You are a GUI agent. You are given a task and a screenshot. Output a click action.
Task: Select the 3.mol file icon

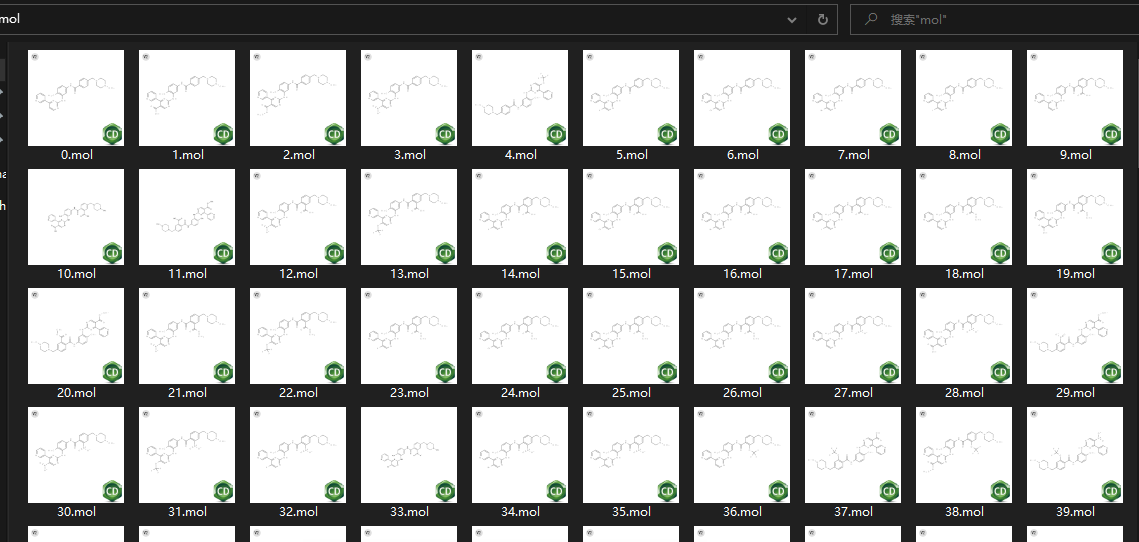[409, 97]
